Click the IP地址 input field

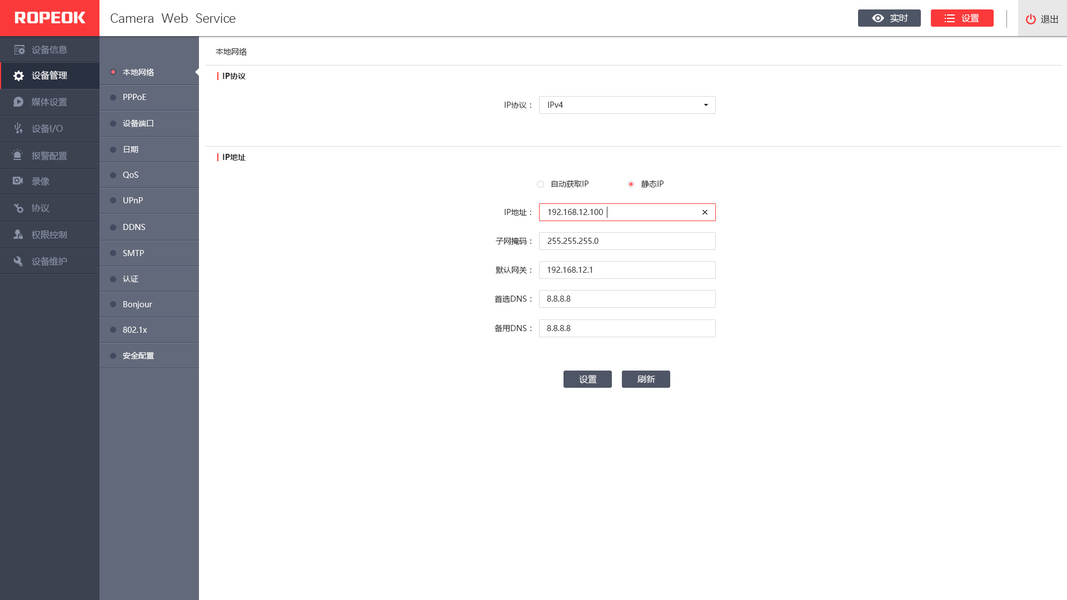pyautogui.click(x=627, y=212)
